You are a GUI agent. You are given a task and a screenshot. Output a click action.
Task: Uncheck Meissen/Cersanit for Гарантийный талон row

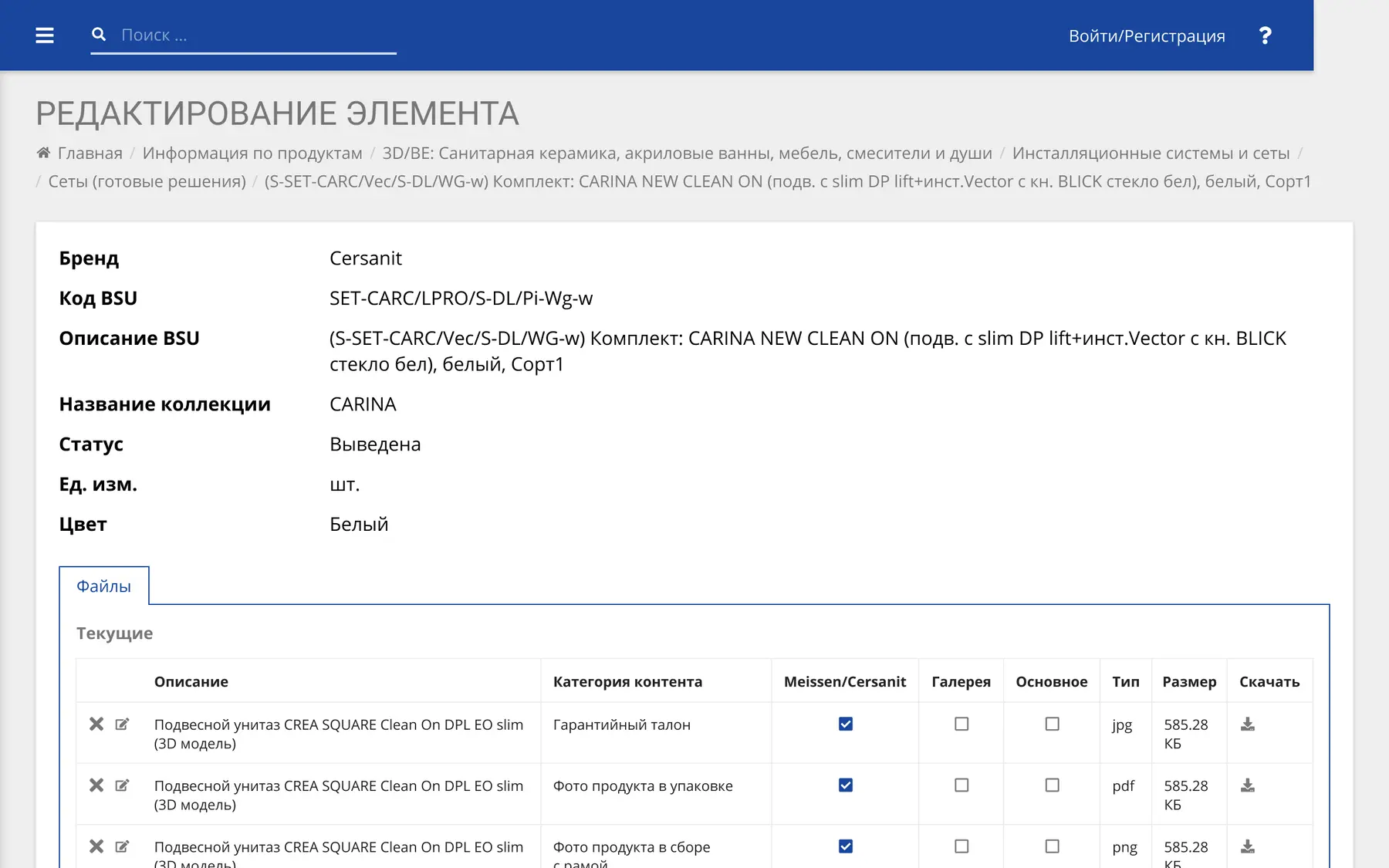pyautogui.click(x=846, y=724)
